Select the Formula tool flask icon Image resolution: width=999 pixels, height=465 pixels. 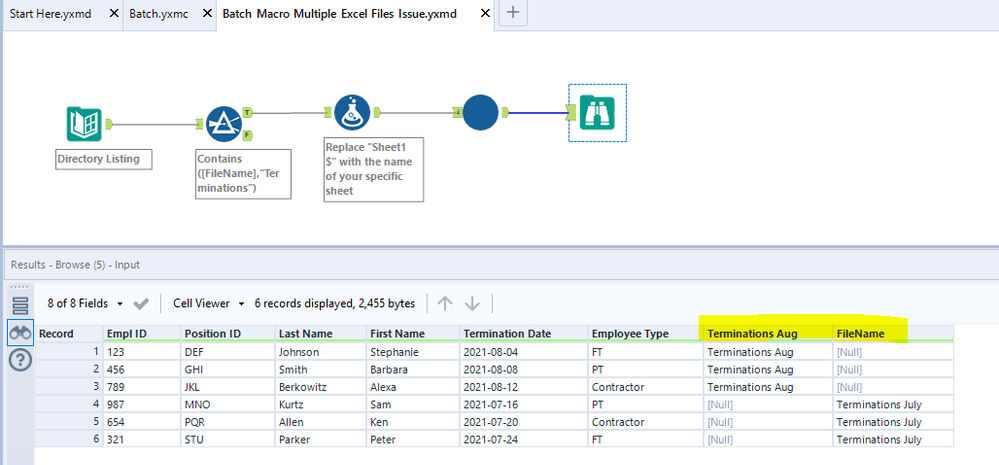[352, 113]
